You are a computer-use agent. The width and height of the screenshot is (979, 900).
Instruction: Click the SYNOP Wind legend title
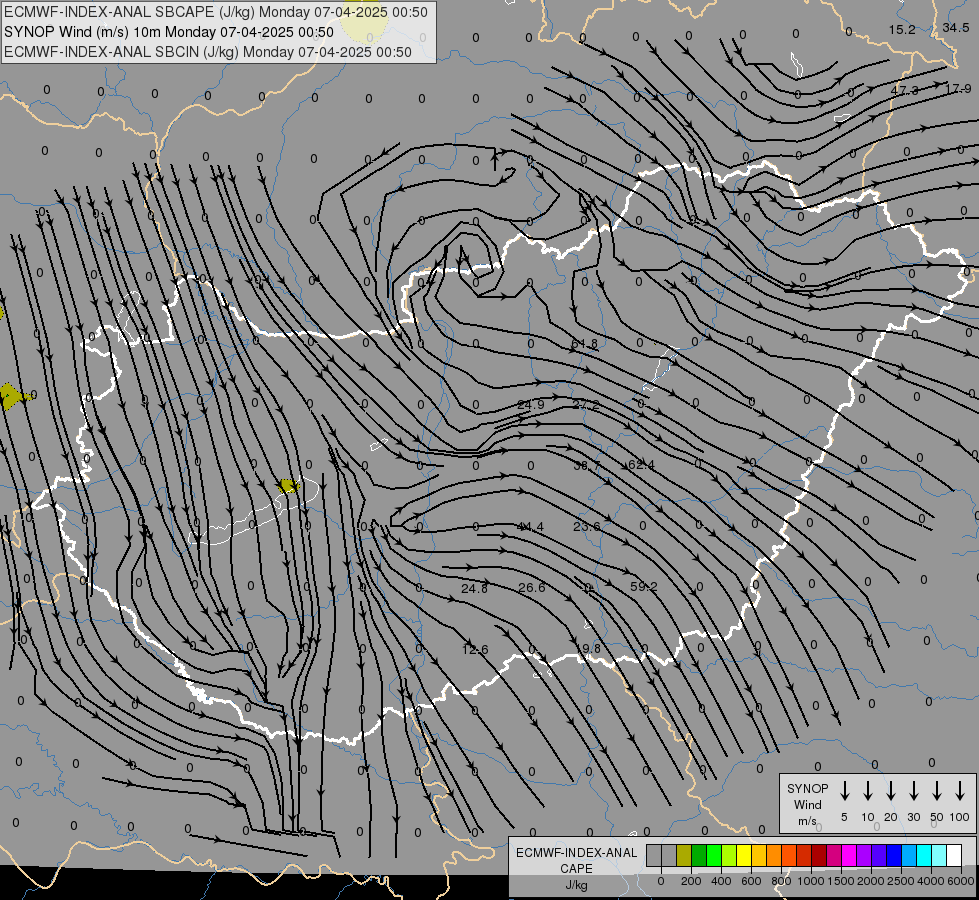(x=807, y=797)
